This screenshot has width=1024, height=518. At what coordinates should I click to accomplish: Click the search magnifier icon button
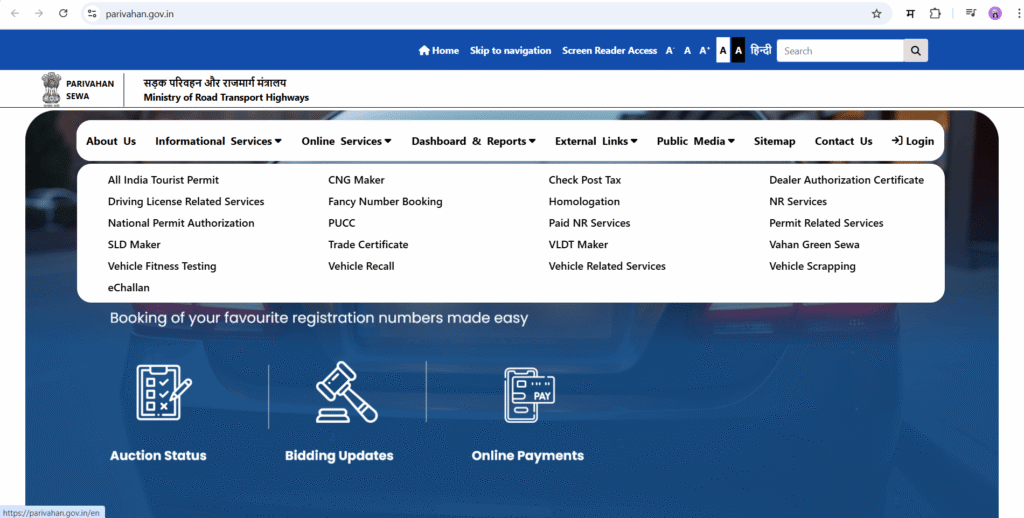pos(915,51)
